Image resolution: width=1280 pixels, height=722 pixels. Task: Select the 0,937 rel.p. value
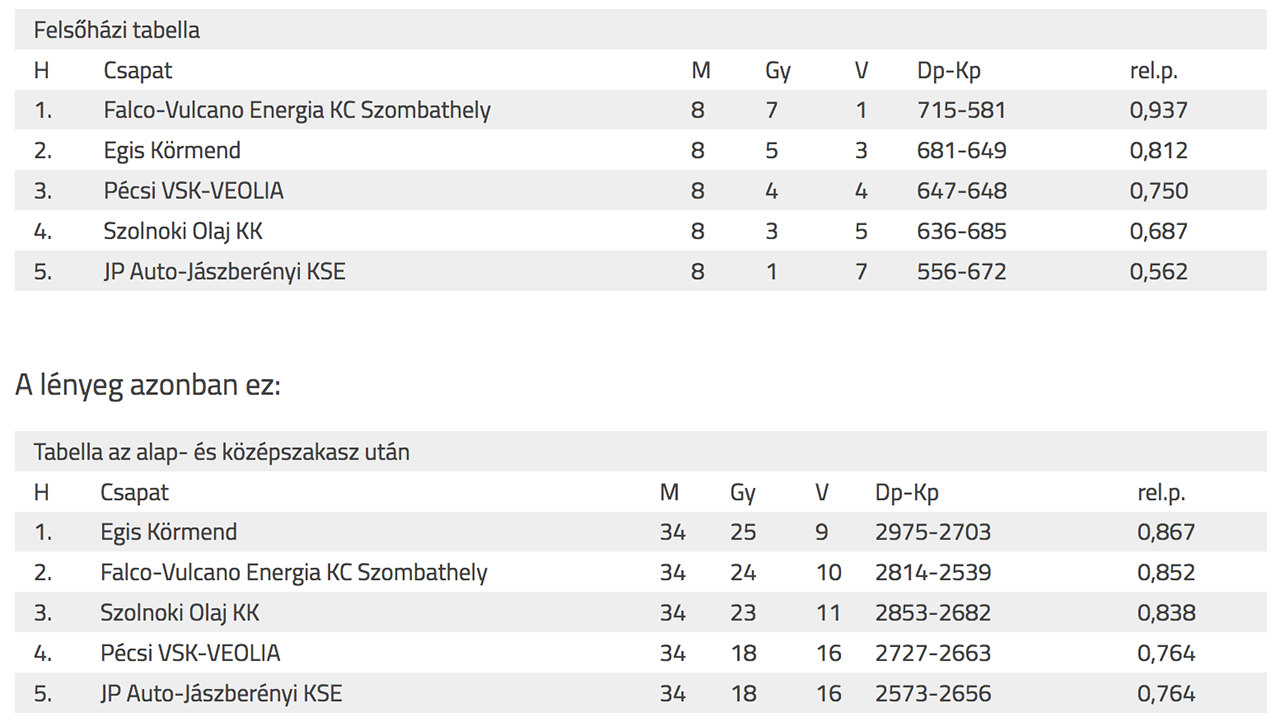pos(1159,110)
